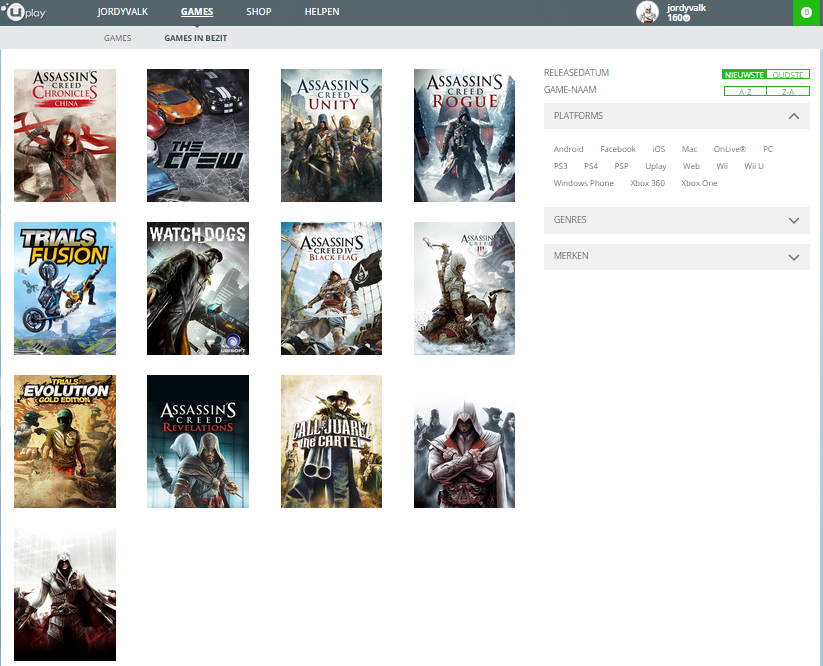
Task: Open Assassin's Creed IV Black Flag cover
Action: point(331,288)
